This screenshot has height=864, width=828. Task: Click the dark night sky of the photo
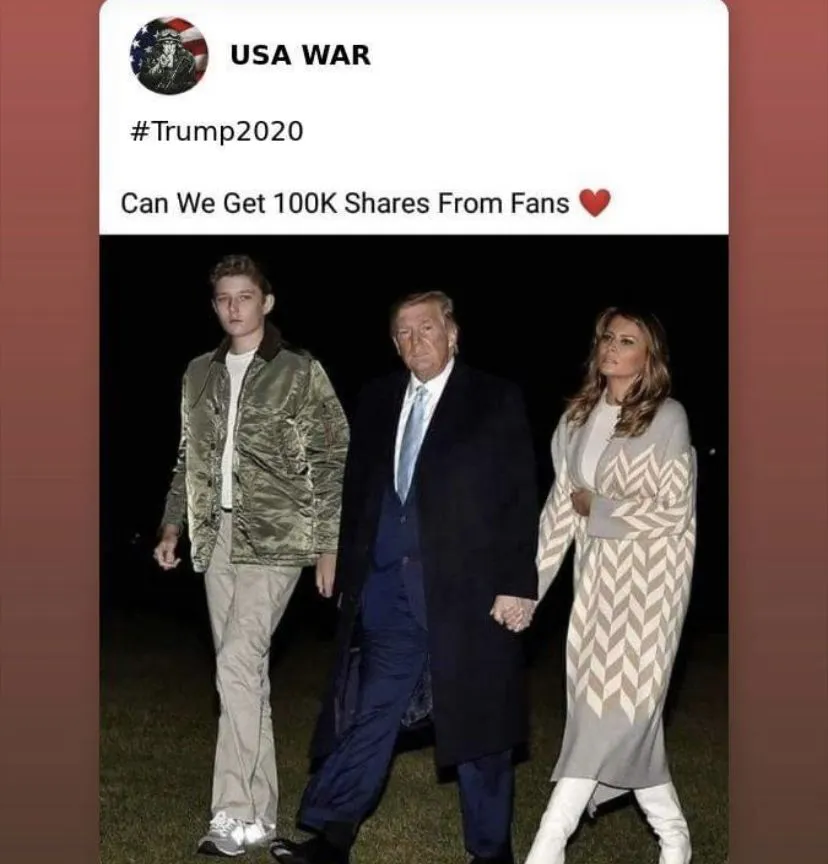tap(551, 270)
